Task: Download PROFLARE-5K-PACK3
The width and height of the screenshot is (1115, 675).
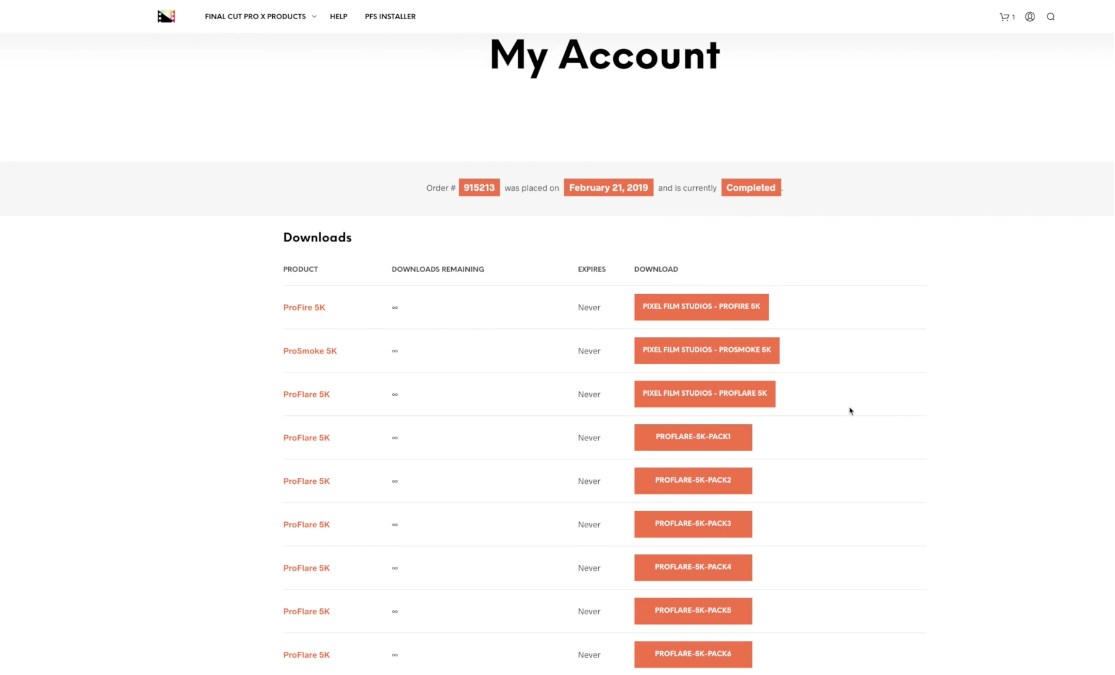Action: (693, 523)
